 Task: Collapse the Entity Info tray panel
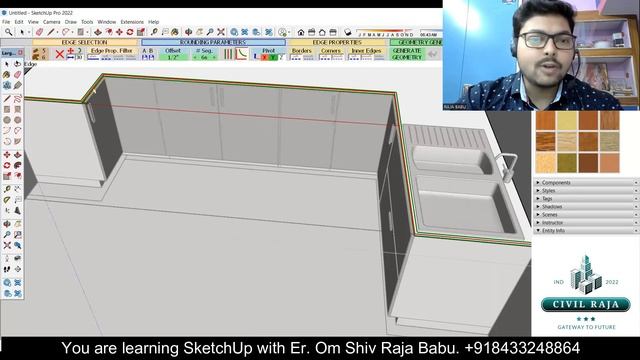coord(586,231)
